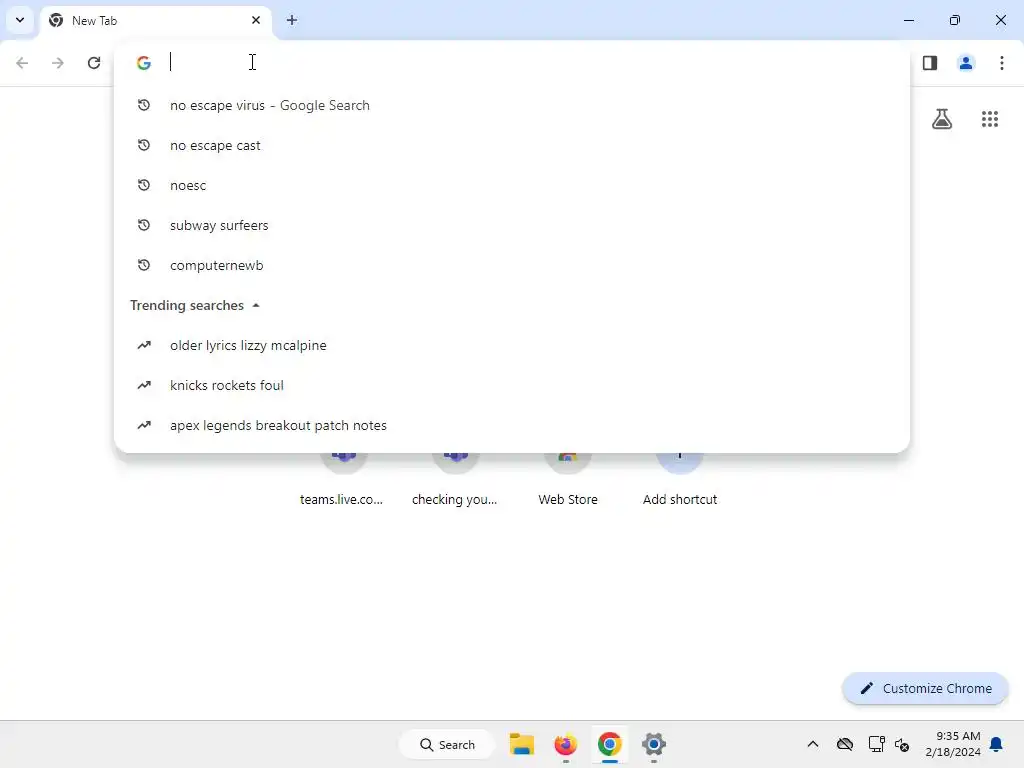Click the Chrome taskbar icon
Viewport: 1024px width, 768px height.
609,744
